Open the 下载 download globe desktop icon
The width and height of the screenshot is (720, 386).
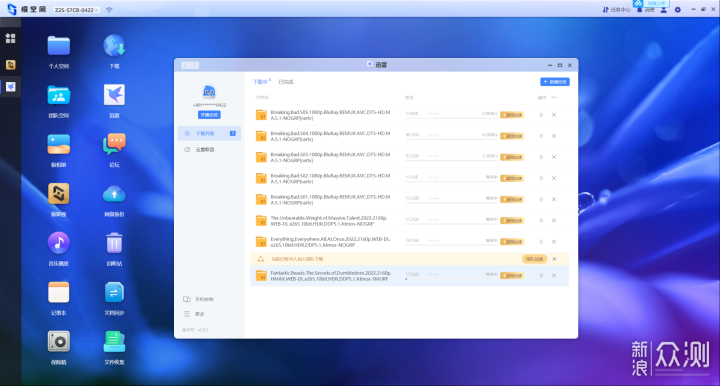coord(114,46)
